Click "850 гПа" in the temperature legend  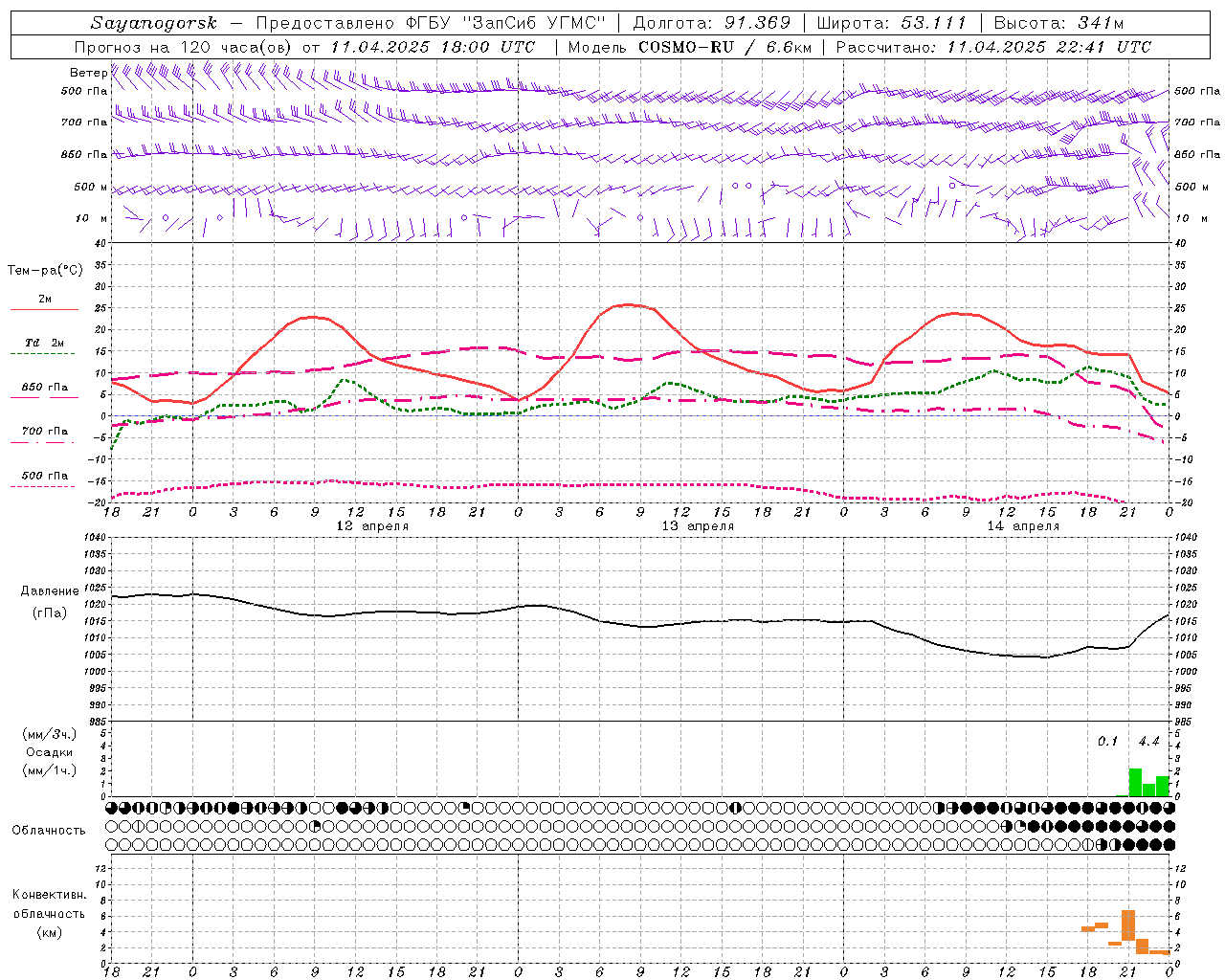click(45, 388)
